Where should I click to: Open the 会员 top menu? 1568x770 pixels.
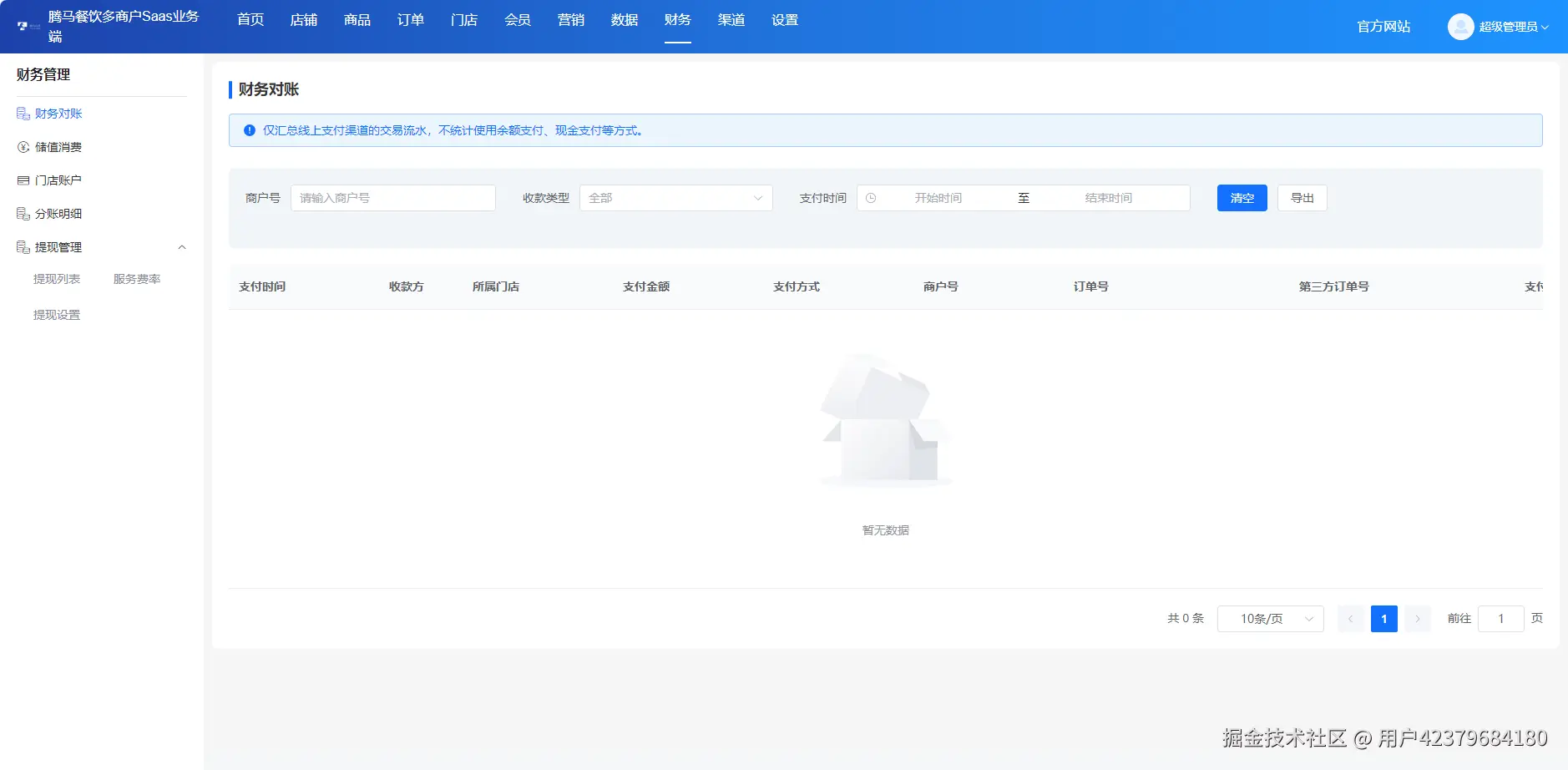[518, 20]
